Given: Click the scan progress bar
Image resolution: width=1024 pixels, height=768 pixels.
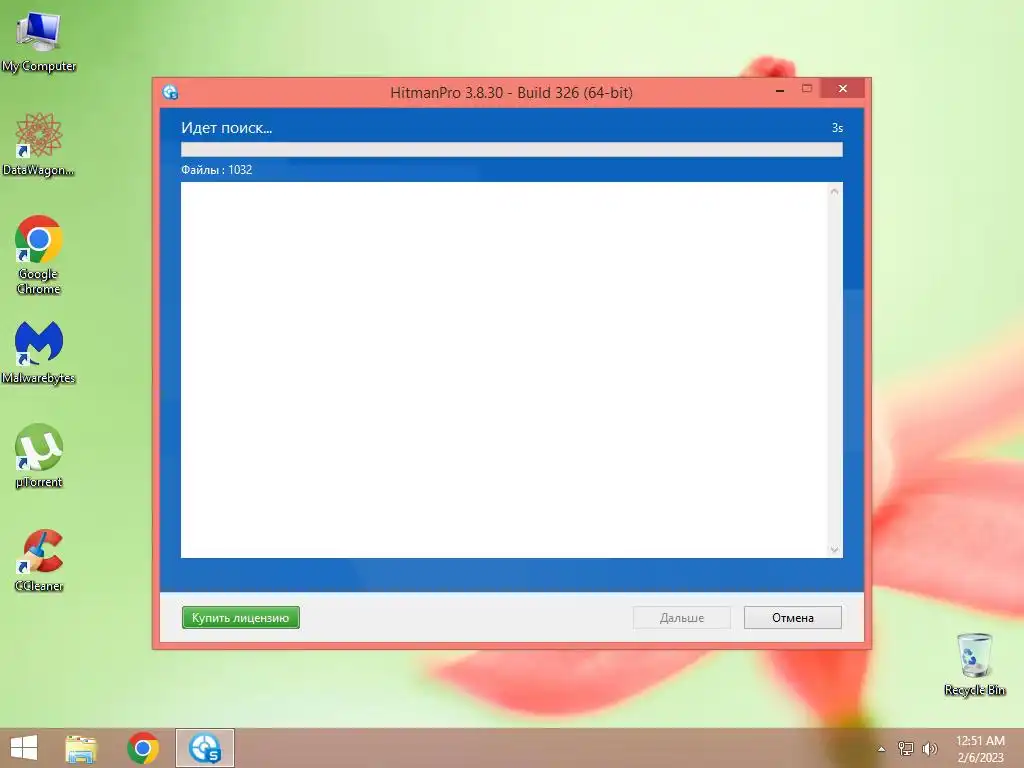Looking at the screenshot, I should click(511, 150).
